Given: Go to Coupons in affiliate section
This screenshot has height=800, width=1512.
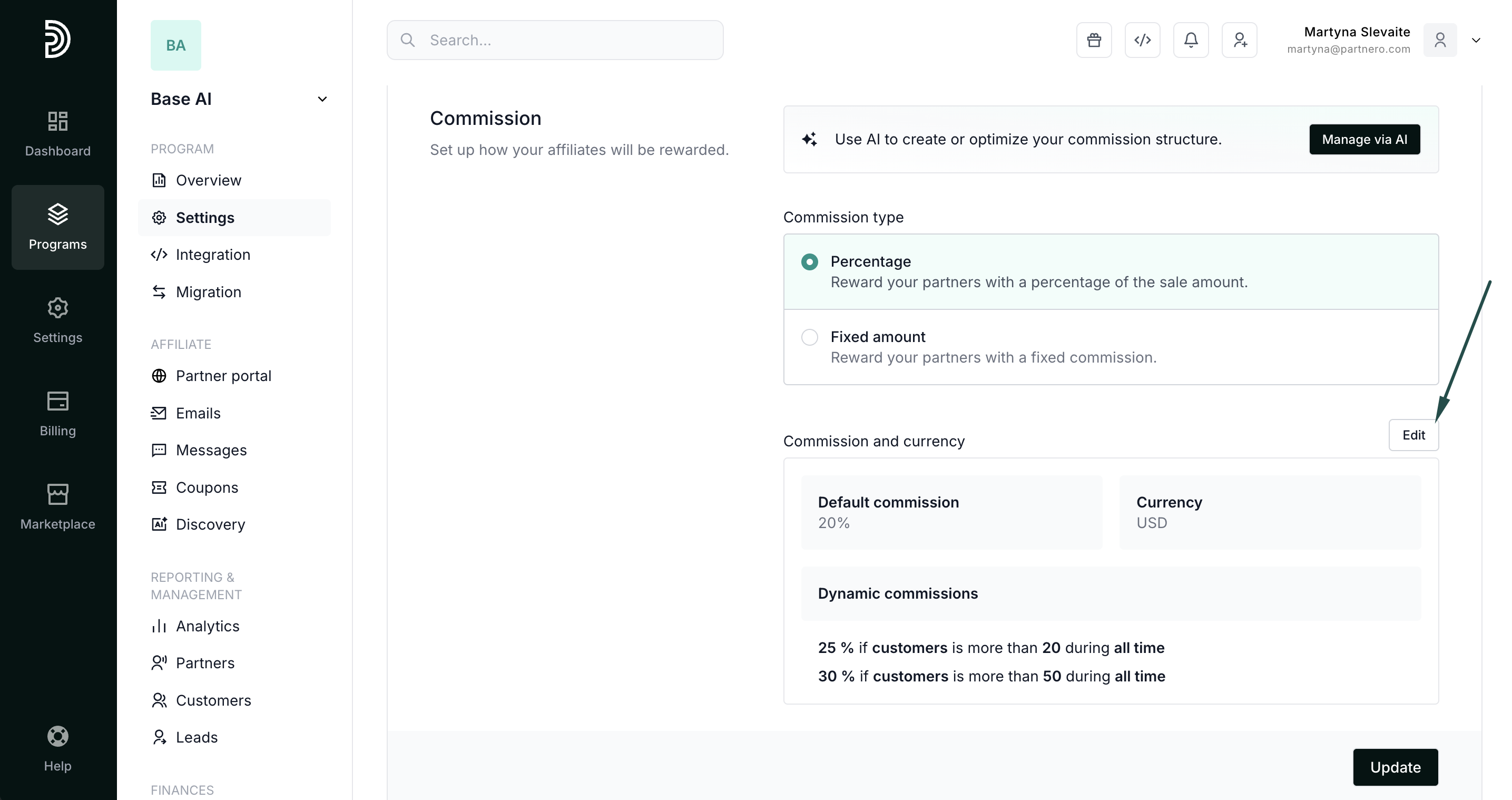Looking at the screenshot, I should pos(207,487).
